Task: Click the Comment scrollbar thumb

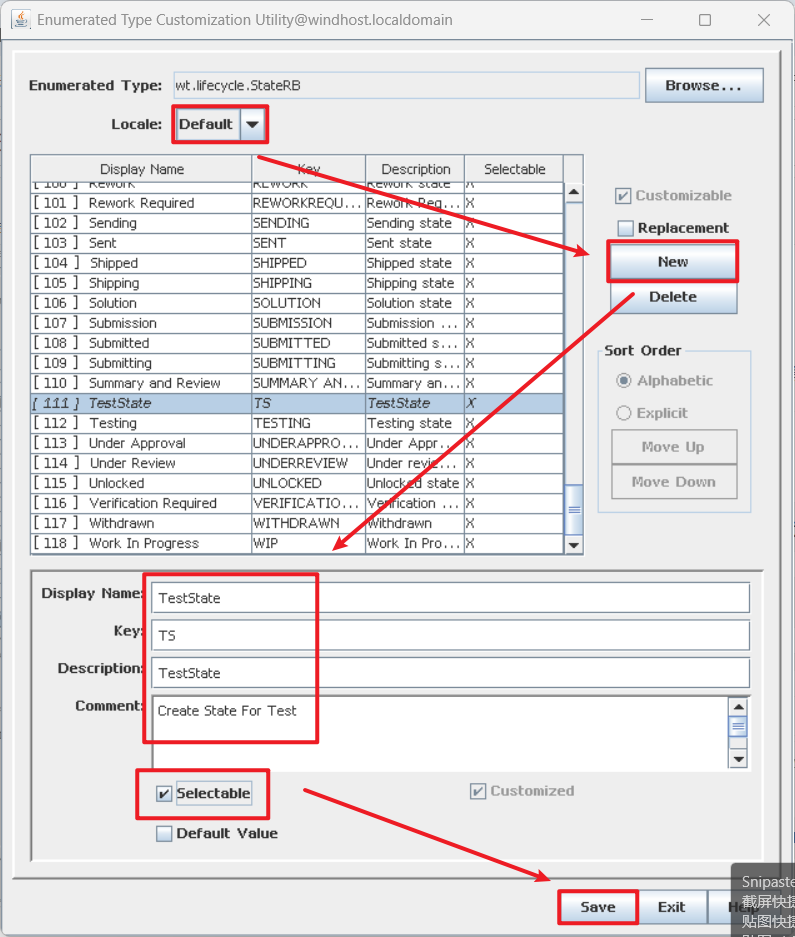Action: [x=739, y=727]
